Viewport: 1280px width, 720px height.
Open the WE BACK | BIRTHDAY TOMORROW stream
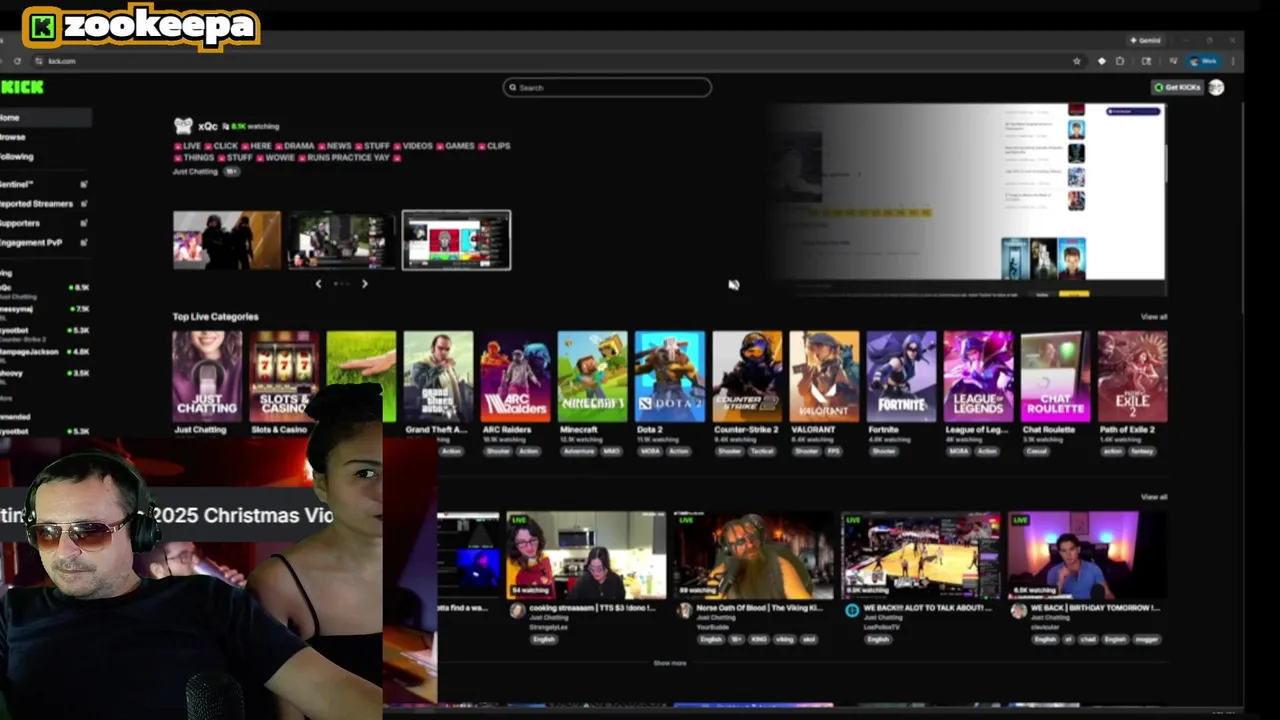point(1087,555)
